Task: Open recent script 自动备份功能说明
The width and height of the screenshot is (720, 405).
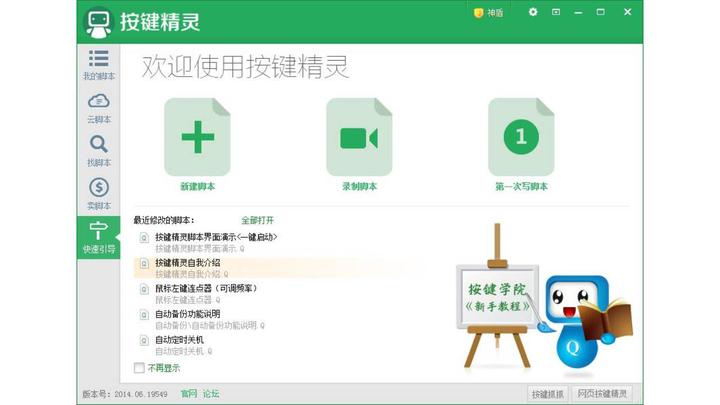Action: tap(187, 314)
